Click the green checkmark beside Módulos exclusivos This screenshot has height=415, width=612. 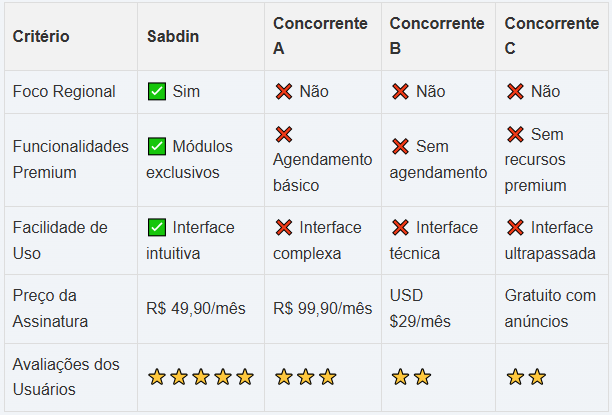click(x=157, y=146)
